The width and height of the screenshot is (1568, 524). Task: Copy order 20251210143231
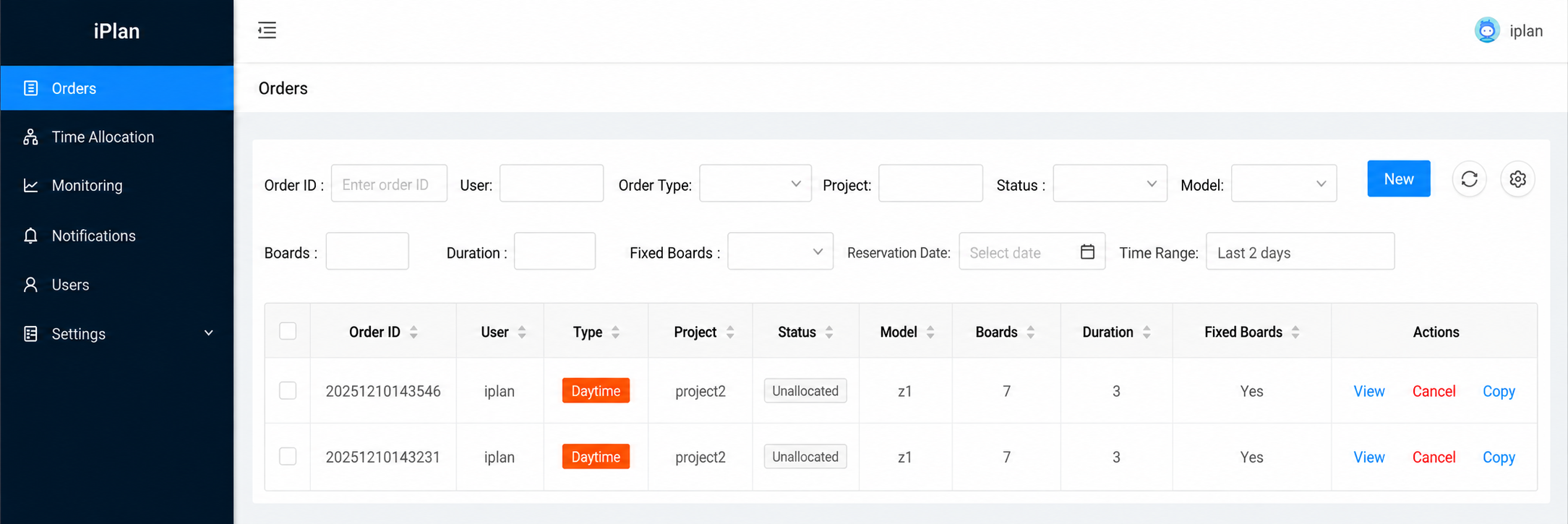click(x=1499, y=457)
